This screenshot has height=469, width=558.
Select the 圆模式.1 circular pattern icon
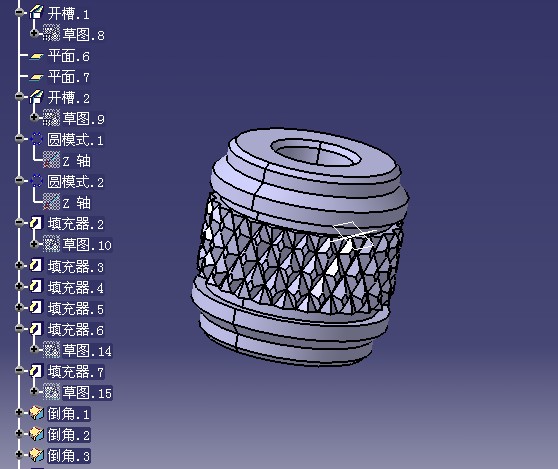36,139
